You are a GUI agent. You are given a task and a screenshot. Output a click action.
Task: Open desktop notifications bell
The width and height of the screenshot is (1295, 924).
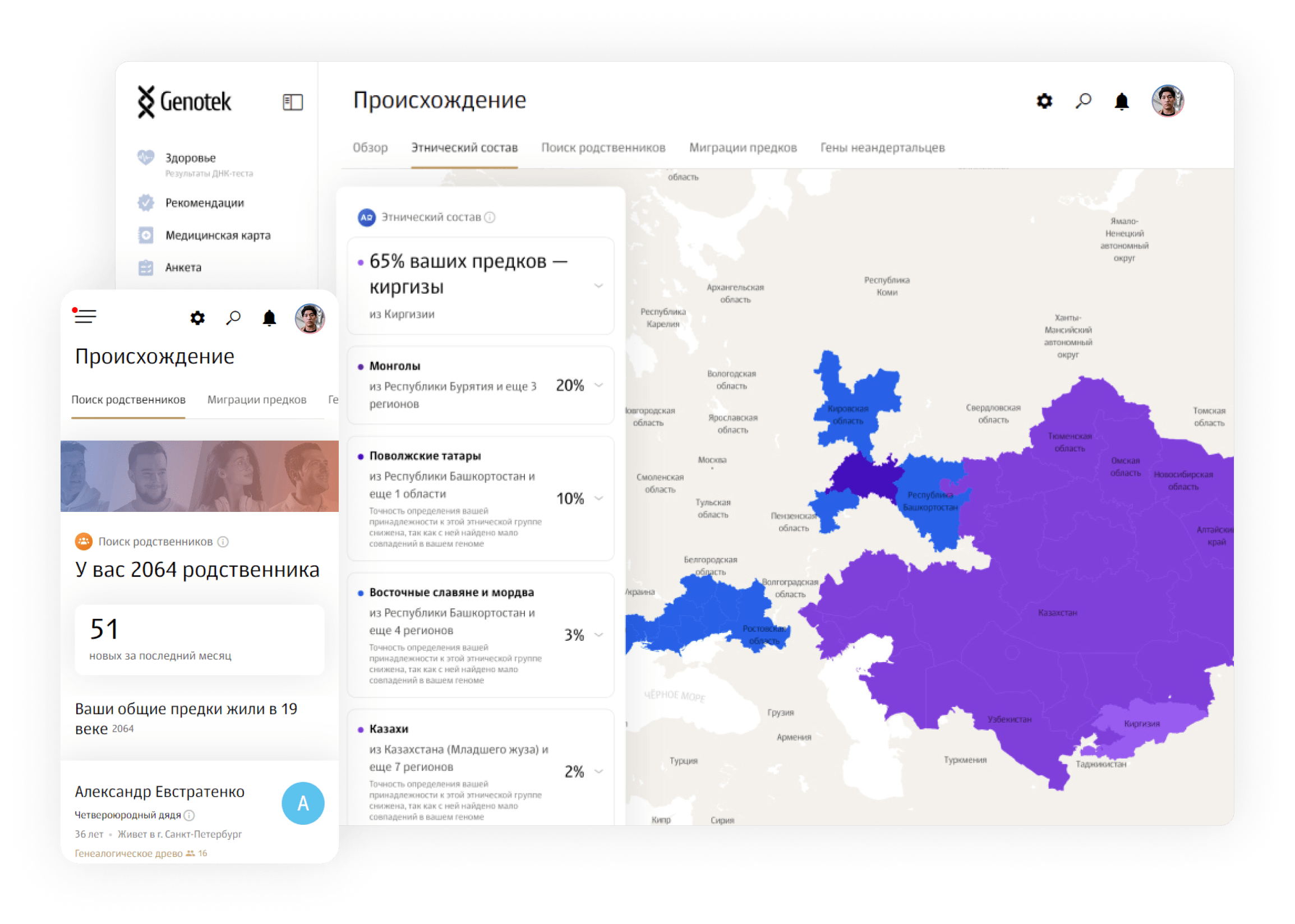coord(1122,102)
